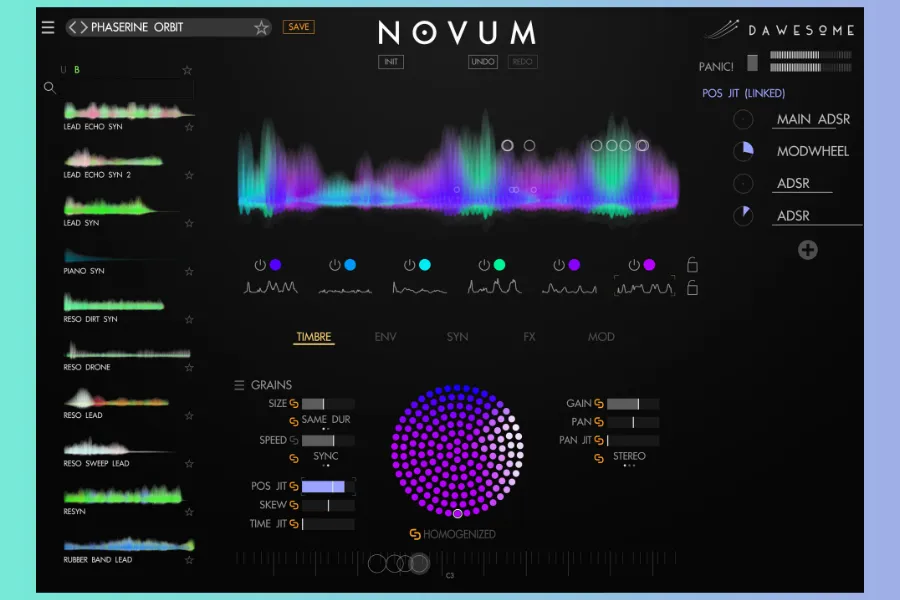Toggle the Sync speed option

coord(325,456)
